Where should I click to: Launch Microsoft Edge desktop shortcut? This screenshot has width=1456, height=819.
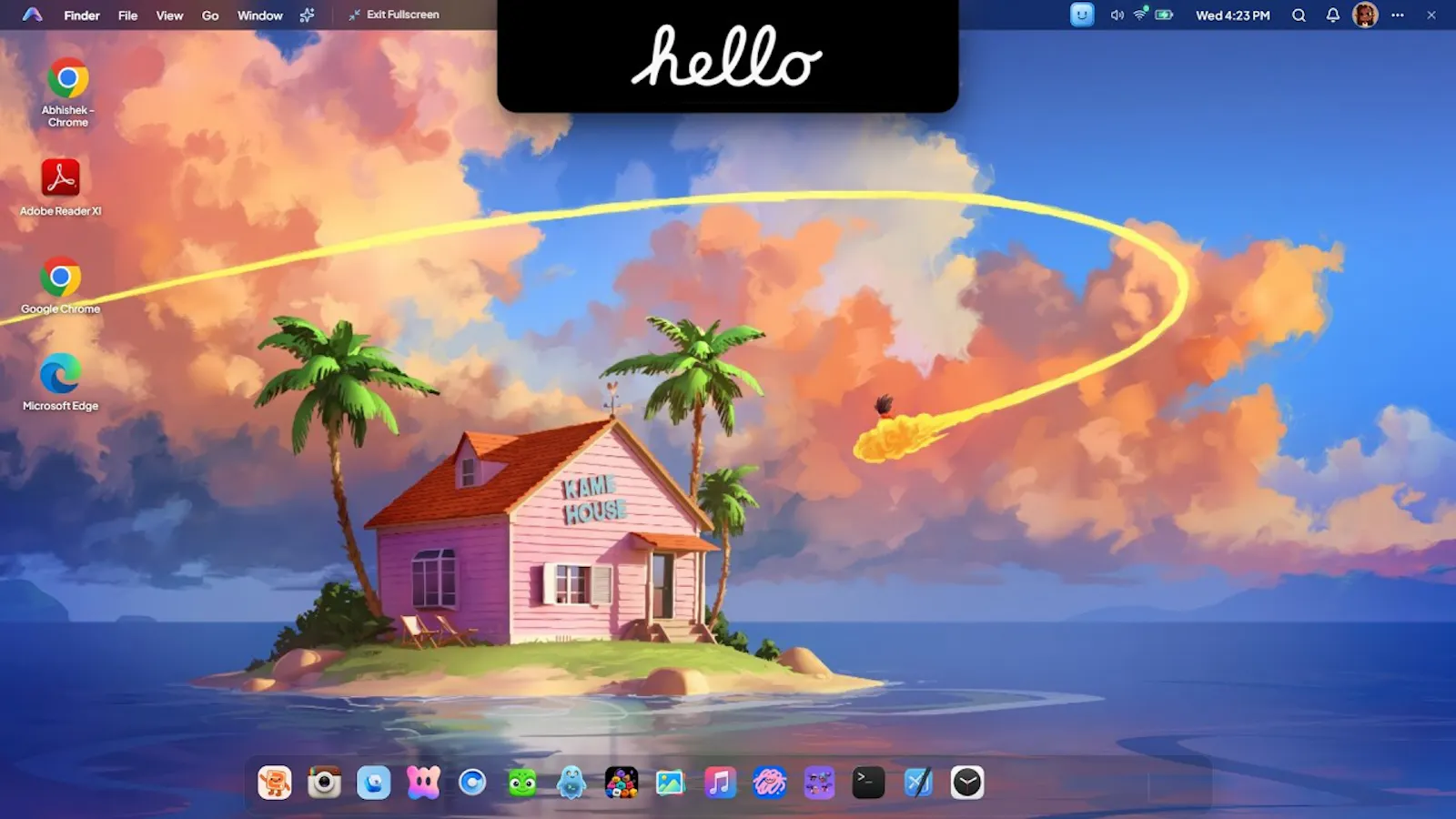tap(61, 382)
